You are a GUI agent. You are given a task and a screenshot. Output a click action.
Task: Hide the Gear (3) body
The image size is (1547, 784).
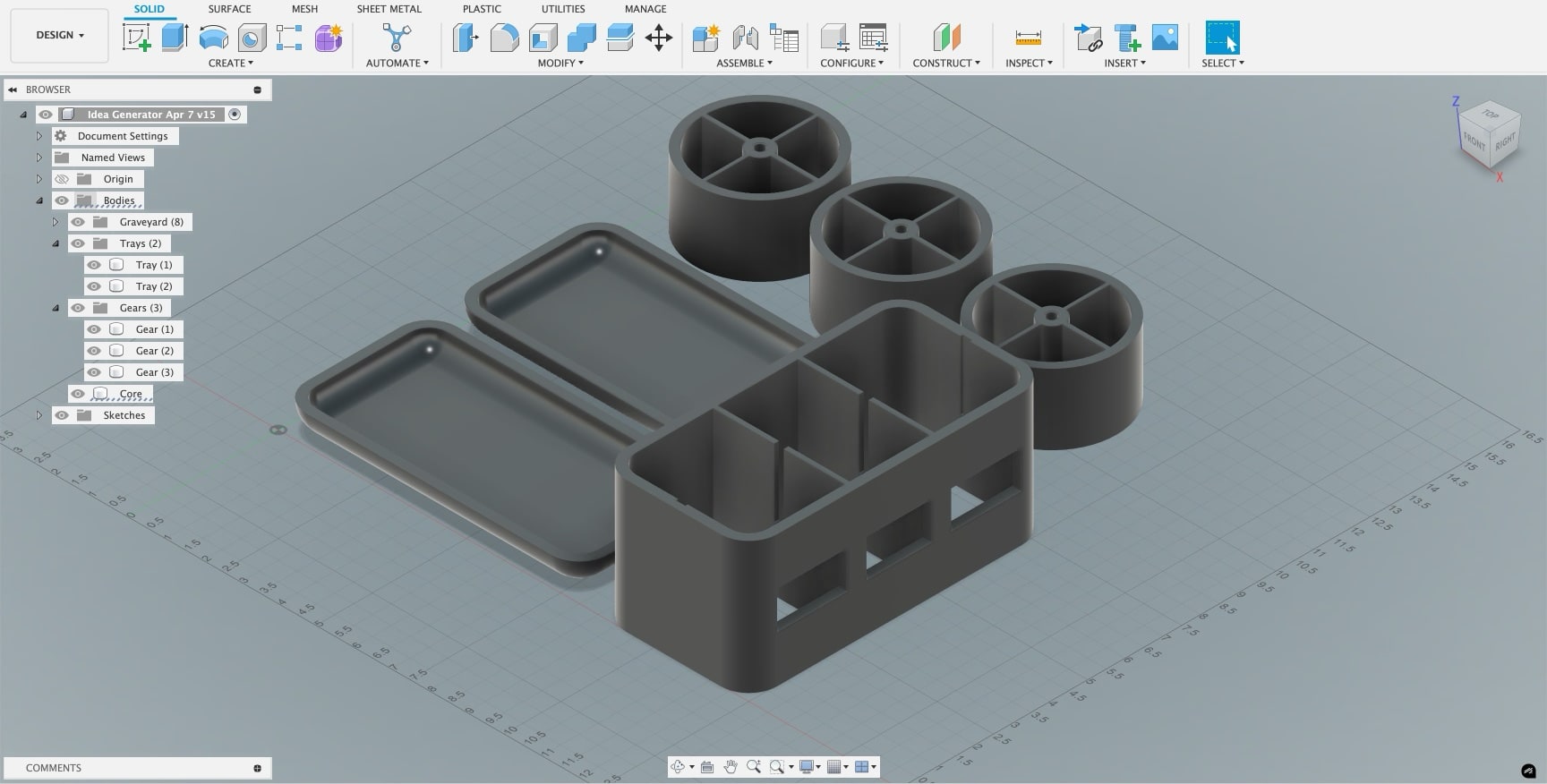click(94, 372)
